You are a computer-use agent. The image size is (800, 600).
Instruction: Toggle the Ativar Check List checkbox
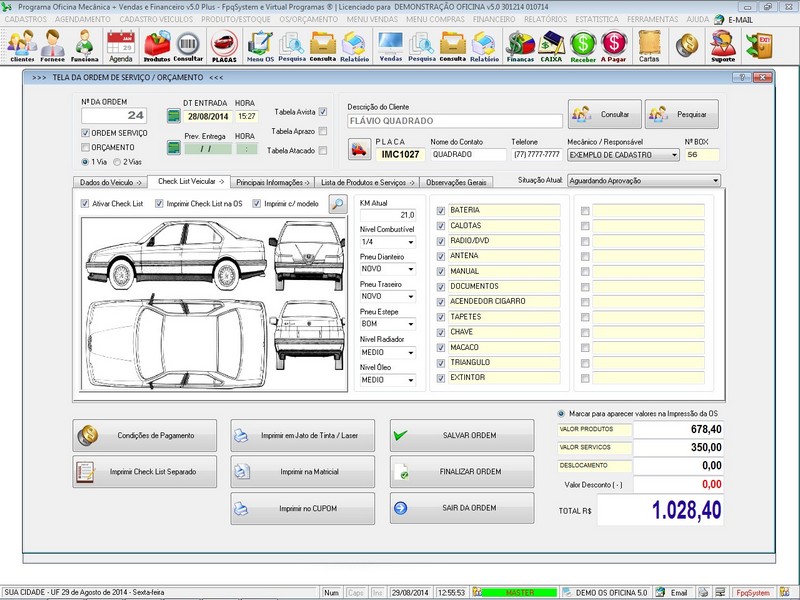(x=85, y=204)
